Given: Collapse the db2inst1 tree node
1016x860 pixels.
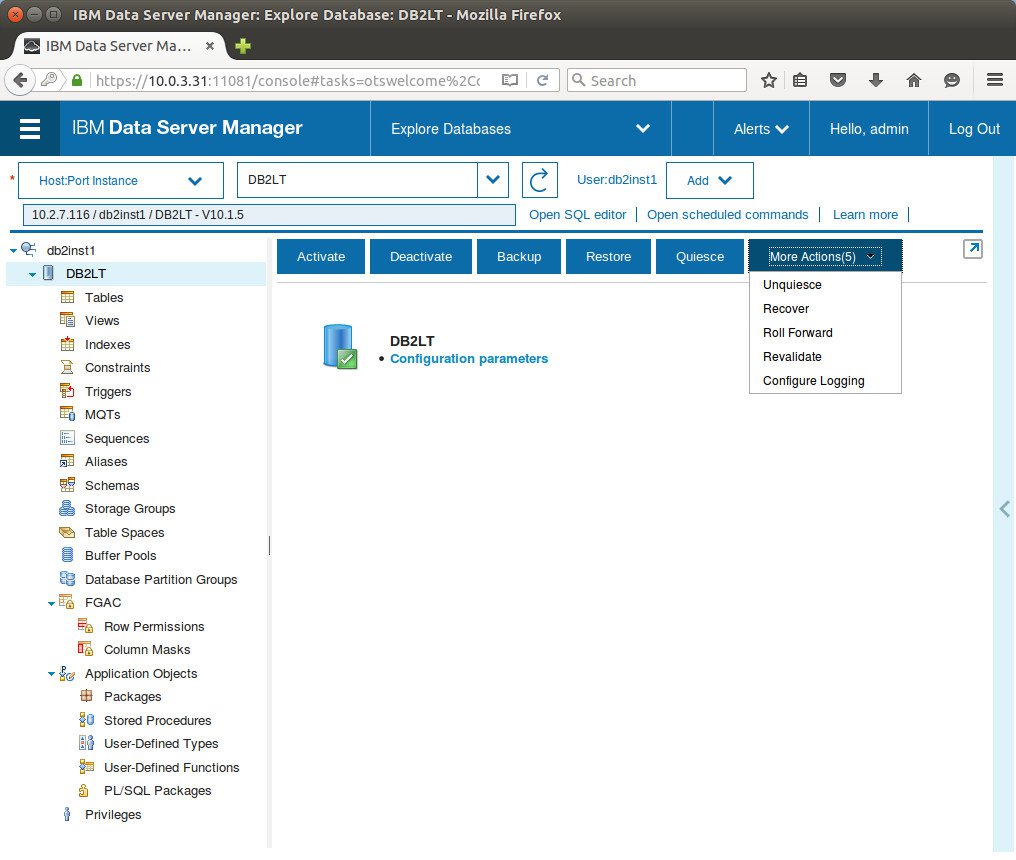Looking at the screenshot, I should point(13,251).
